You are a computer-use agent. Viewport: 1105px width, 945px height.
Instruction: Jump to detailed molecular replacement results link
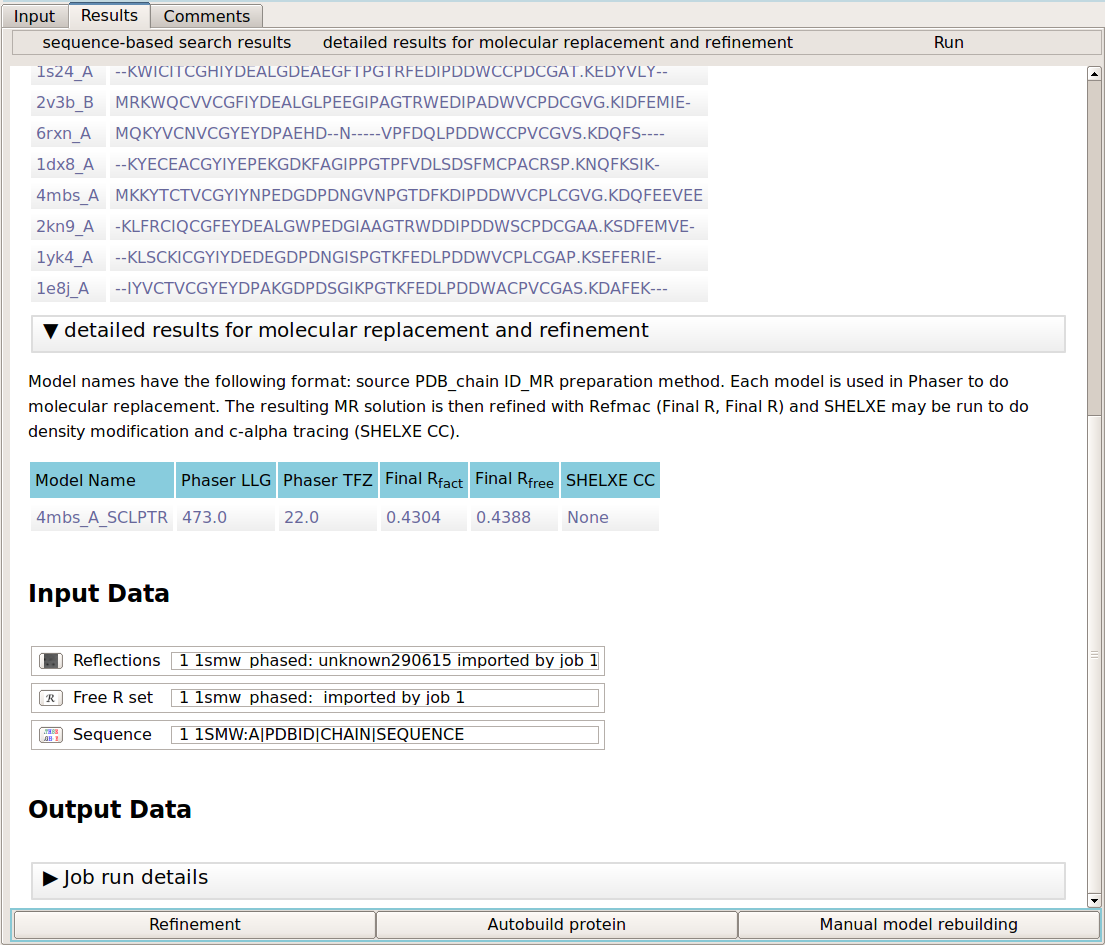pyautogui.click(x=557, y=43)
